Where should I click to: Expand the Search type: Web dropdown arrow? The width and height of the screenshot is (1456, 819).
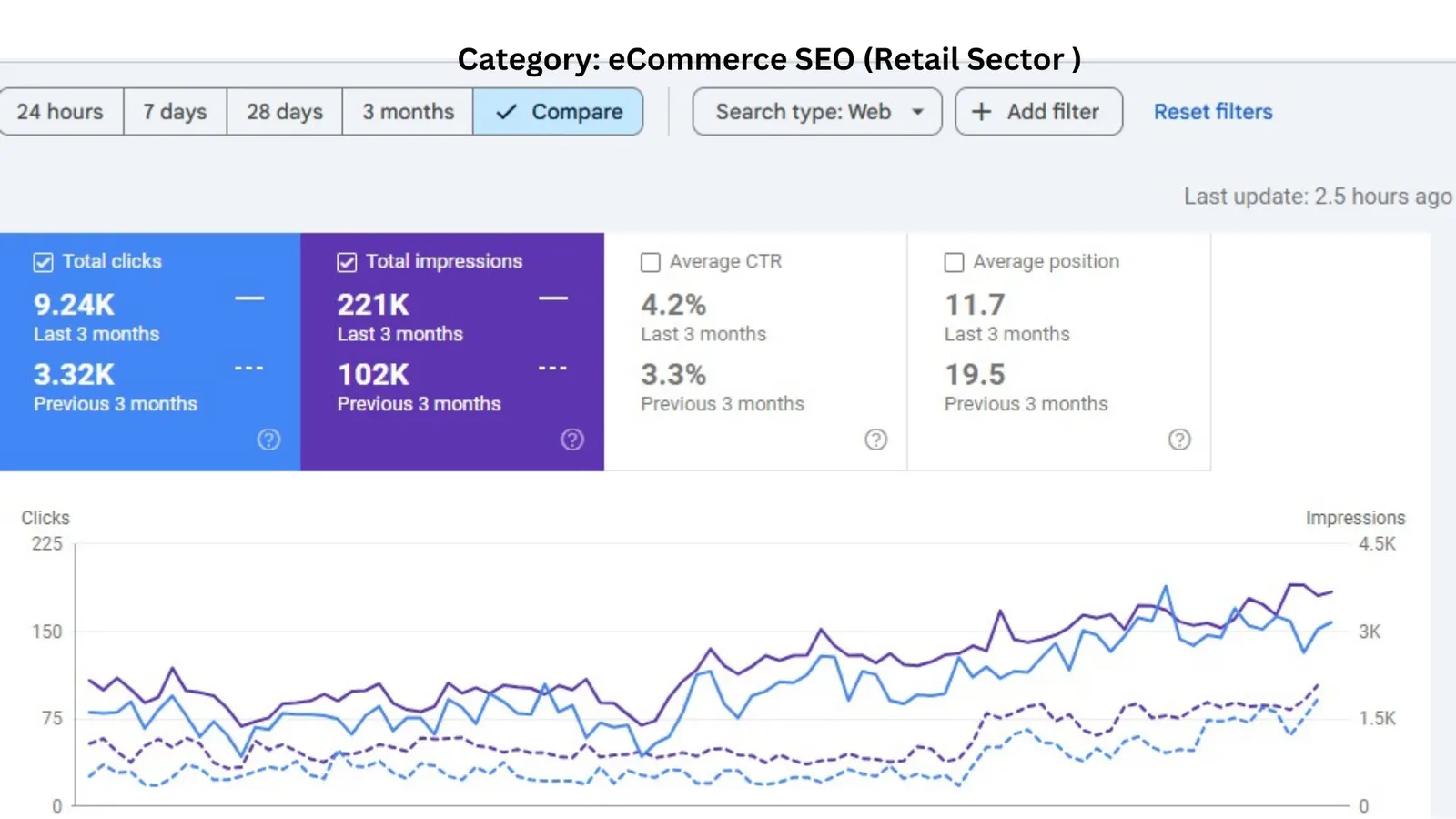pyautogui.click(x=917, y=112)
